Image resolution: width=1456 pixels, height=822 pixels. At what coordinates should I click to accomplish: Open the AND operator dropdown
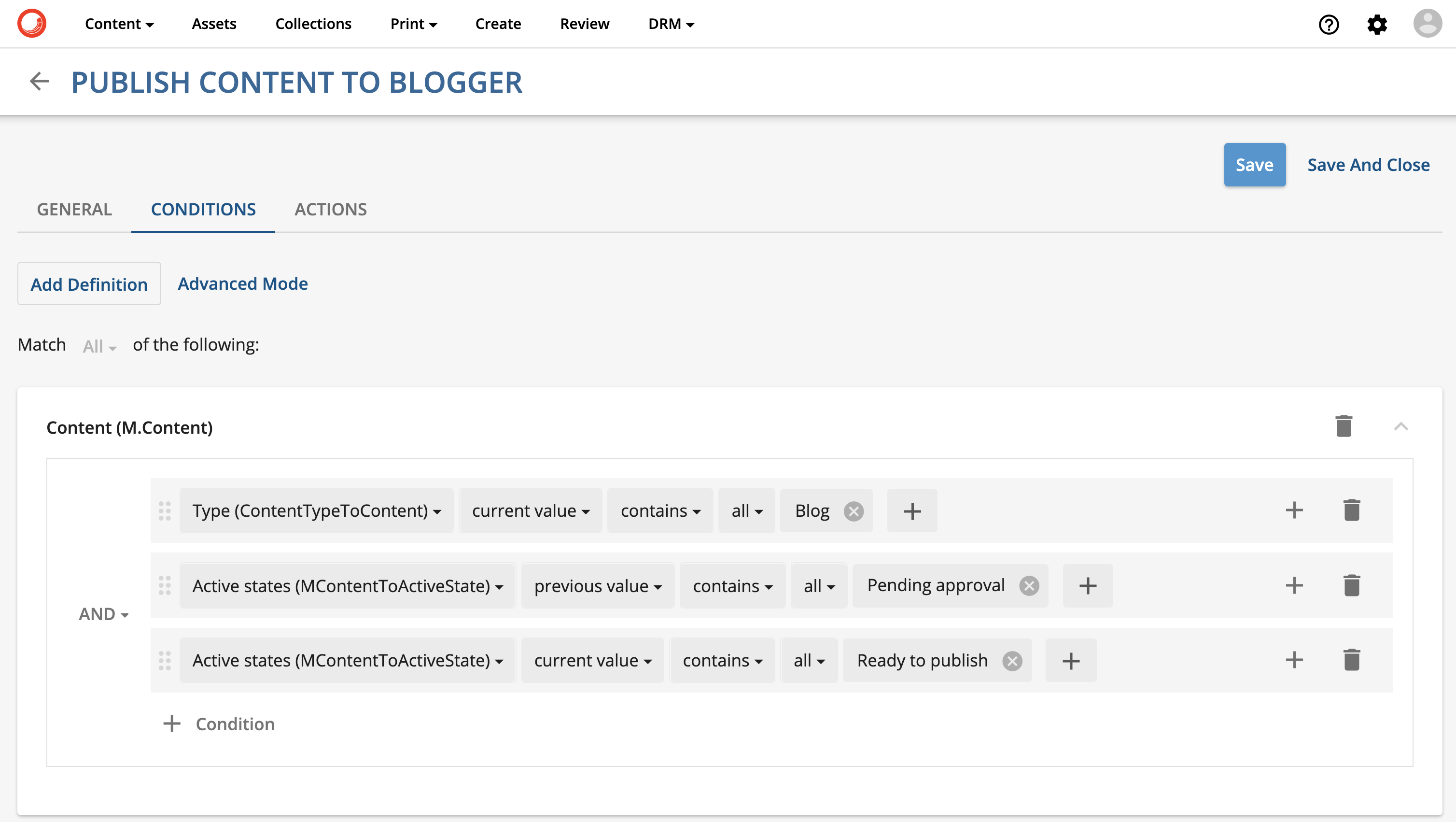click(x=104, y=614)
